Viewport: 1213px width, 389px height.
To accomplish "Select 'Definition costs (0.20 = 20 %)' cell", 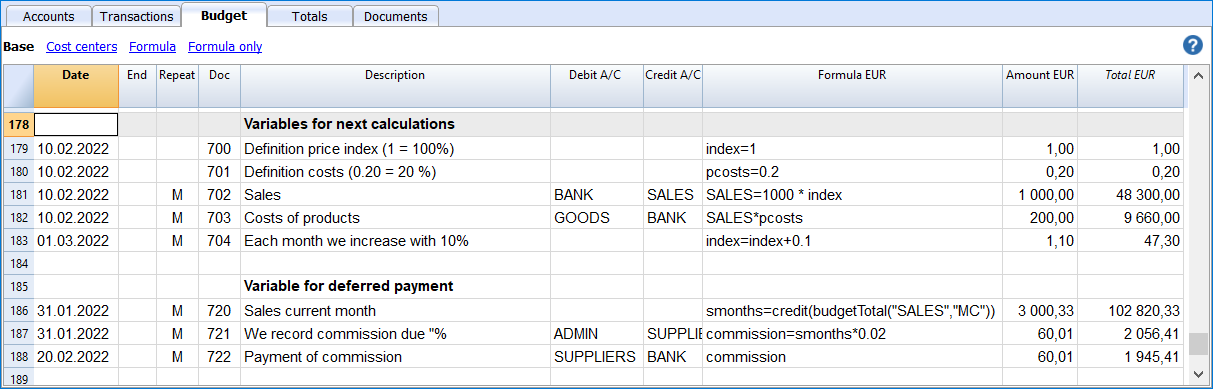I will [395, 172].
